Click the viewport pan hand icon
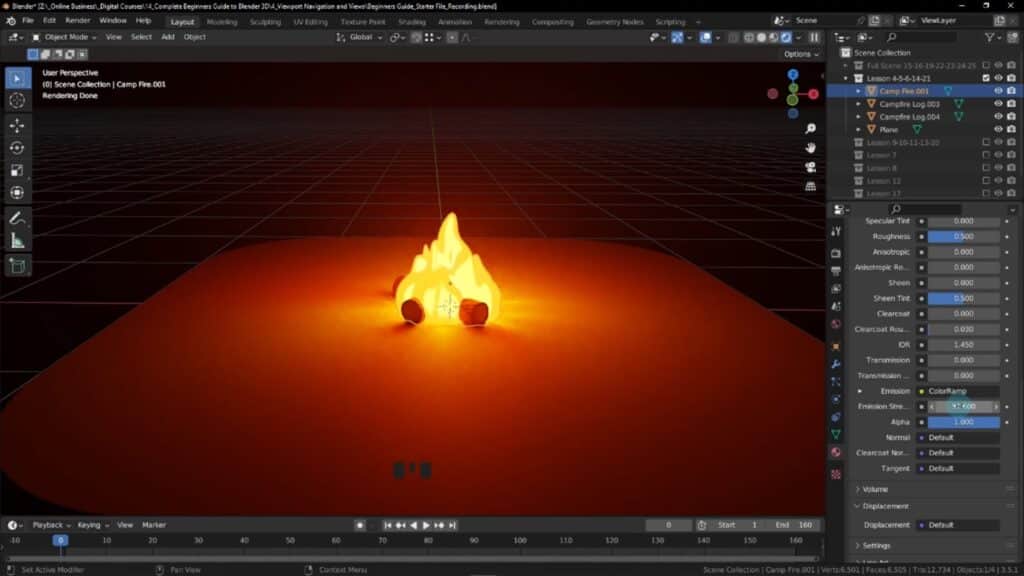This screenshot has width=1024, height=576. tap(810, 148)
